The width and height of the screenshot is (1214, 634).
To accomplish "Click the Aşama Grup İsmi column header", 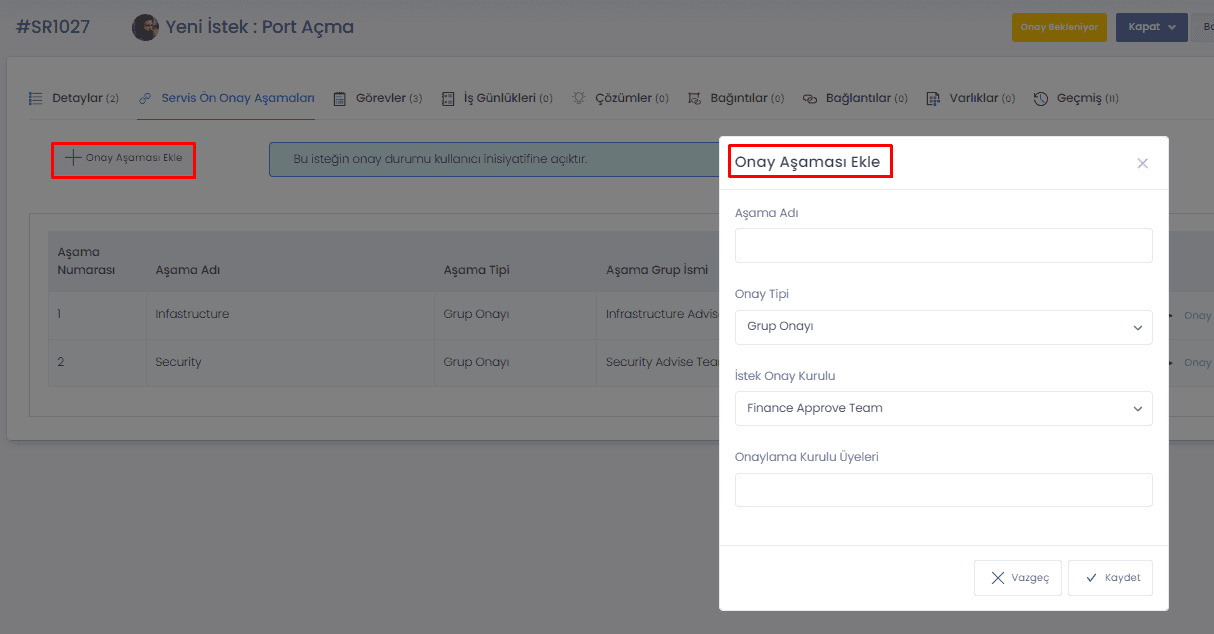I will pos(657,270).
